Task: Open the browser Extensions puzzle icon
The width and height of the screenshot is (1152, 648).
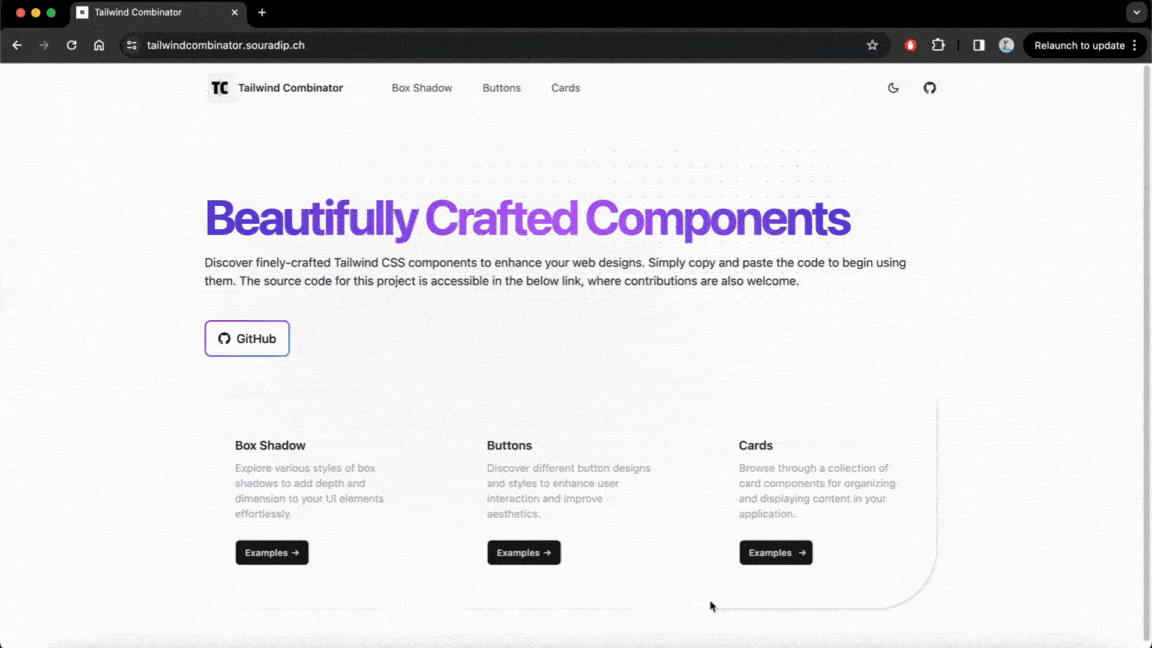Action: click(x=938, y=45)
